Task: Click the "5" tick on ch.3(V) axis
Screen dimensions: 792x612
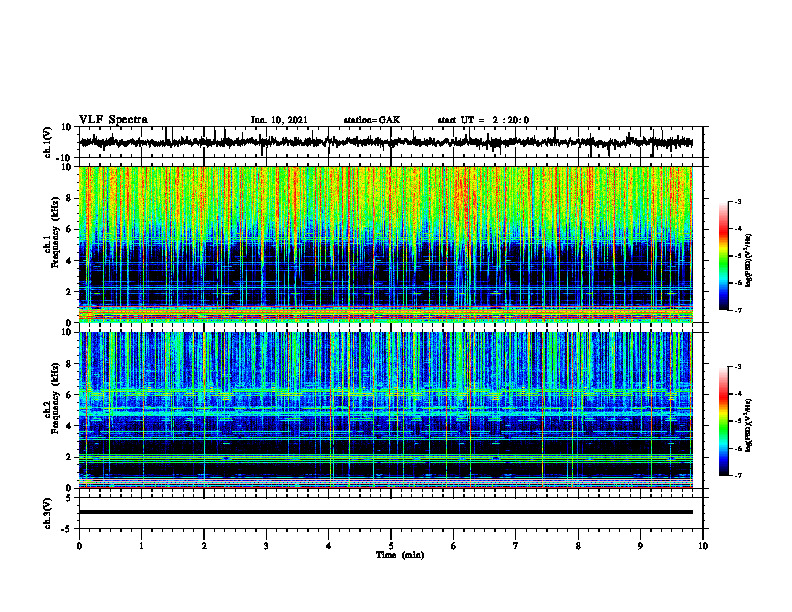Action: (x=69, y=497)
